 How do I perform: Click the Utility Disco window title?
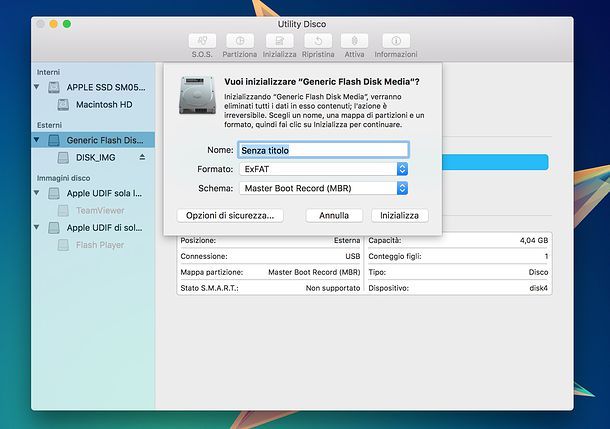pos(301,24)
